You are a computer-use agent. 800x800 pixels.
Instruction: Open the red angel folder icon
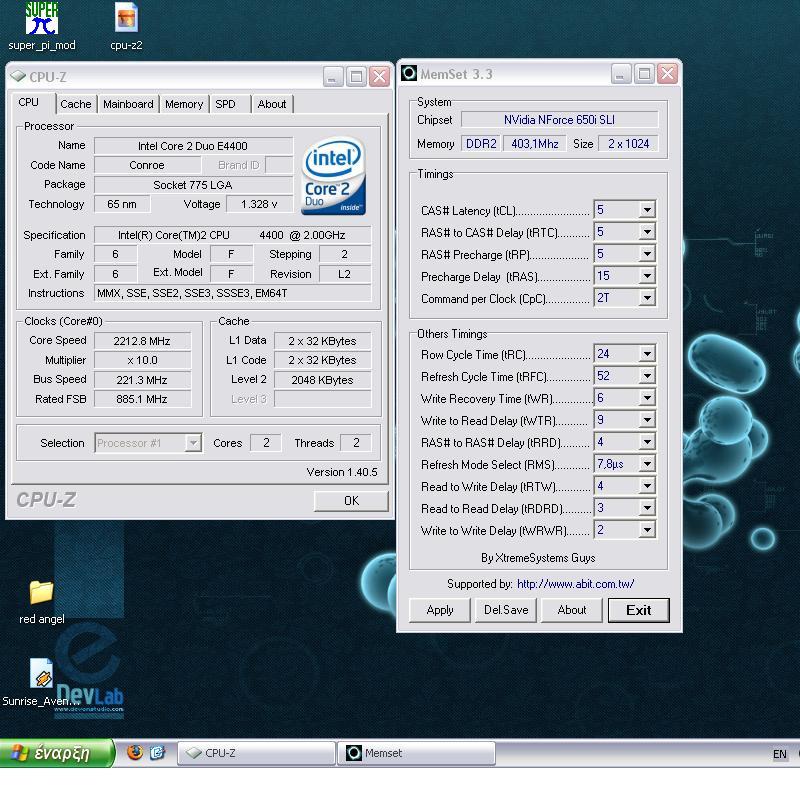point(41,592)
